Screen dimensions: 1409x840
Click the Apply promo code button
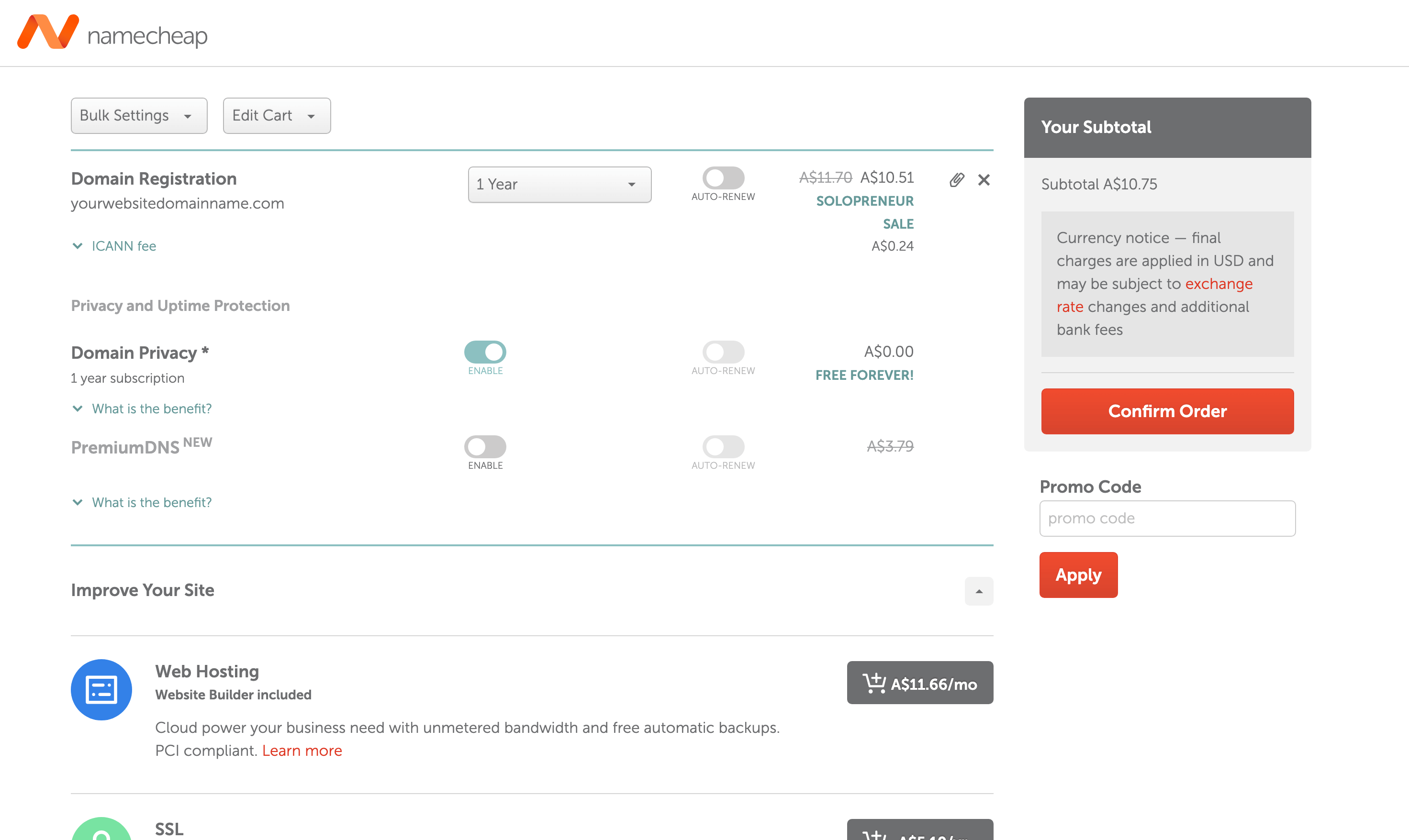pyautogui.click(x=1078, y=575)
